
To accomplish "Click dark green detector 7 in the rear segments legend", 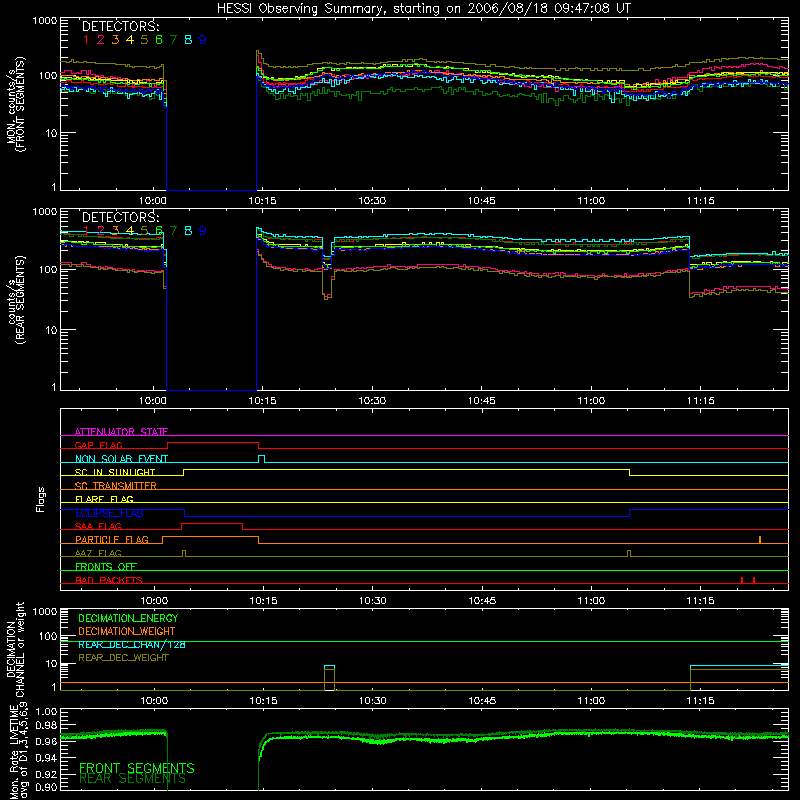I will pyautogui.click(x=173, y=231).
